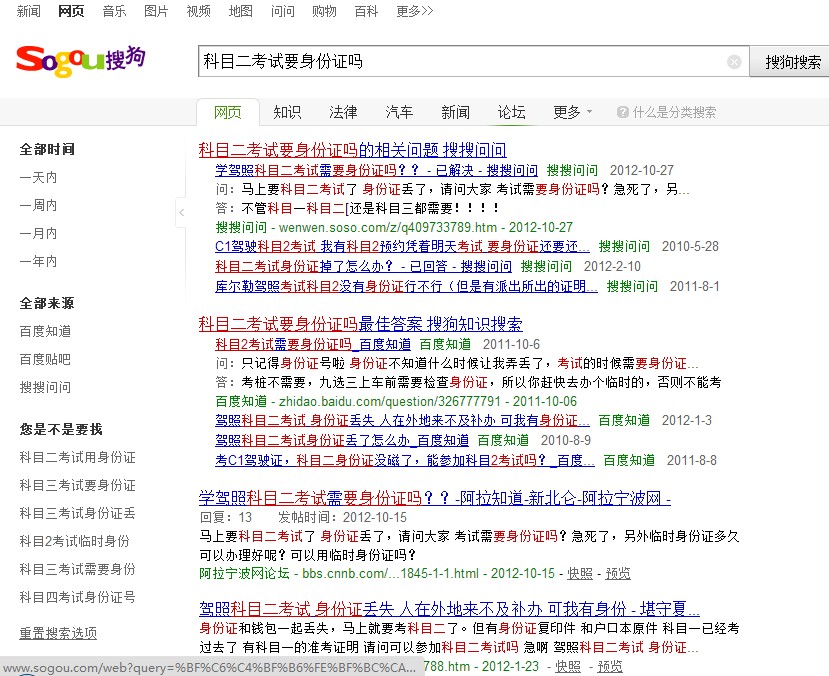Switch to the 论坛 category tab
The image size is (829, 676).
(x=511, y=112)
